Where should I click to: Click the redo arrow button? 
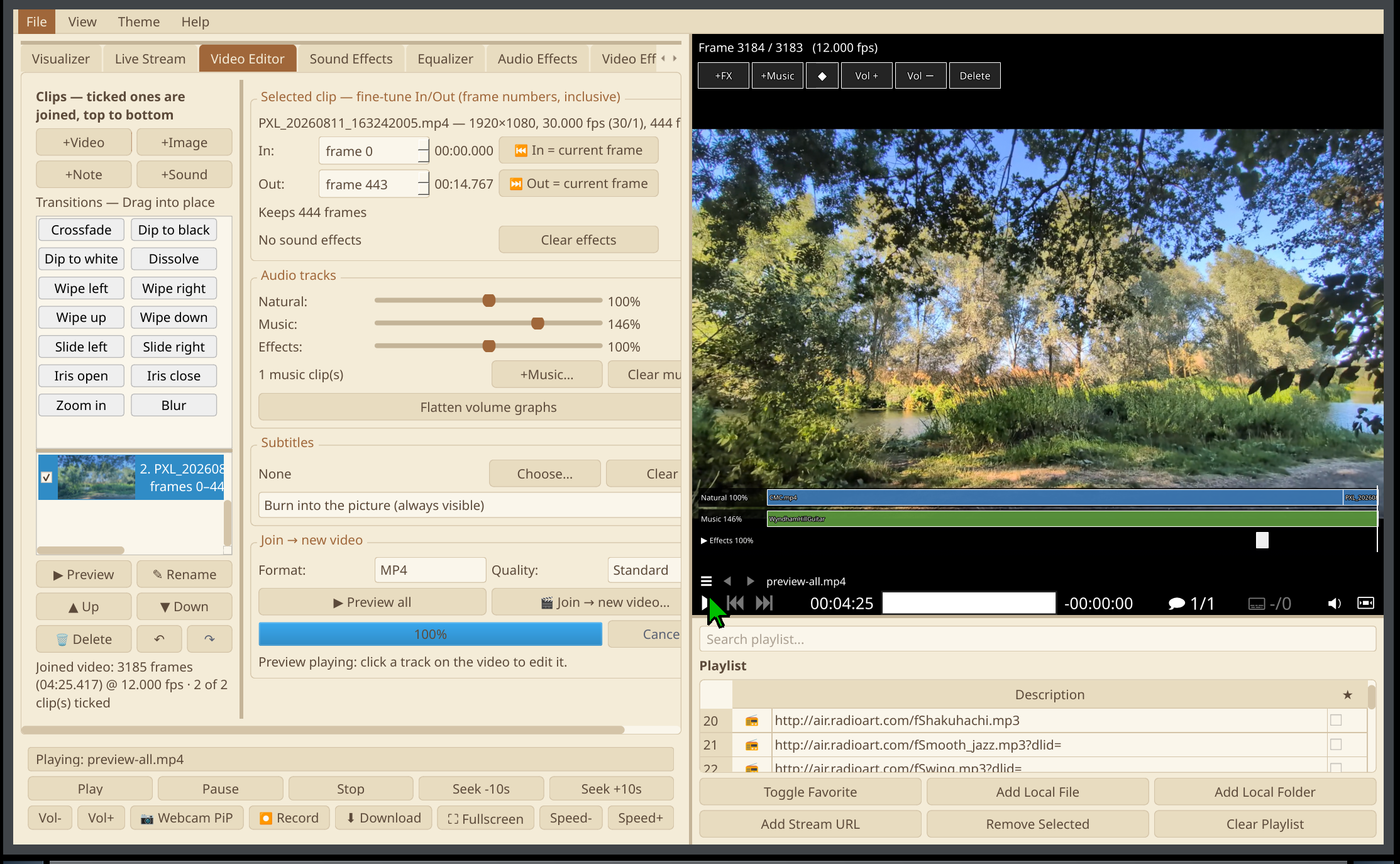[209, 639]
